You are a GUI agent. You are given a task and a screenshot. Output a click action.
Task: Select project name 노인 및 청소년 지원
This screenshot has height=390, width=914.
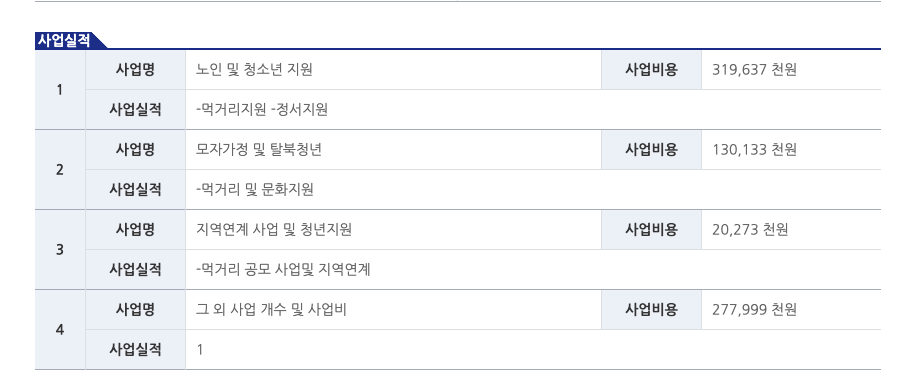click(x=255, y=69)
